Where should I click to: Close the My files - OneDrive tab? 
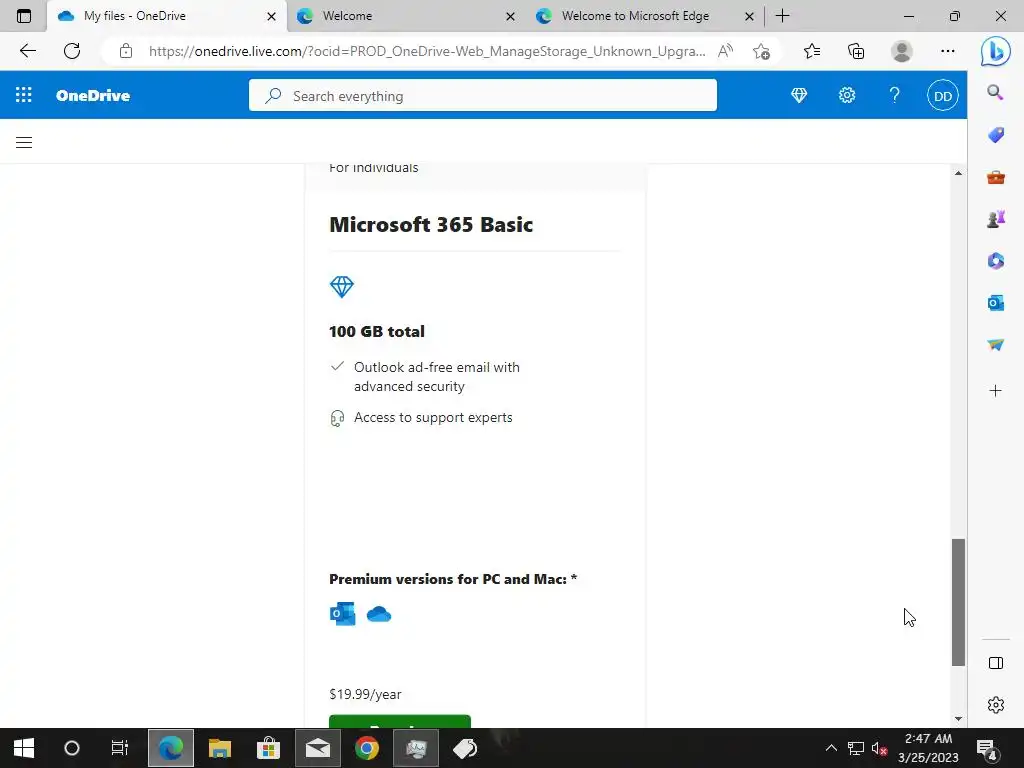tap(271, 16)
